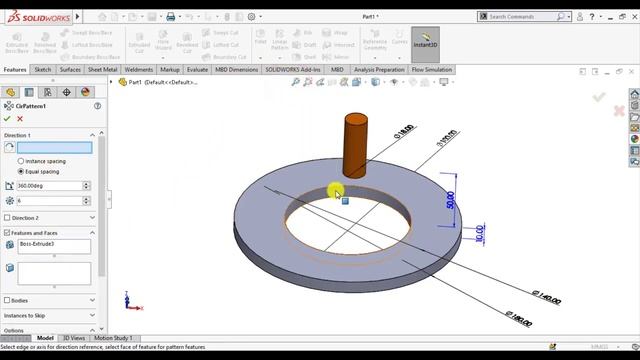The image size is (640, 360).
Task: Click Zoom to Area magnifier icon
Action: pyautogui.click(x=308, y=82)
